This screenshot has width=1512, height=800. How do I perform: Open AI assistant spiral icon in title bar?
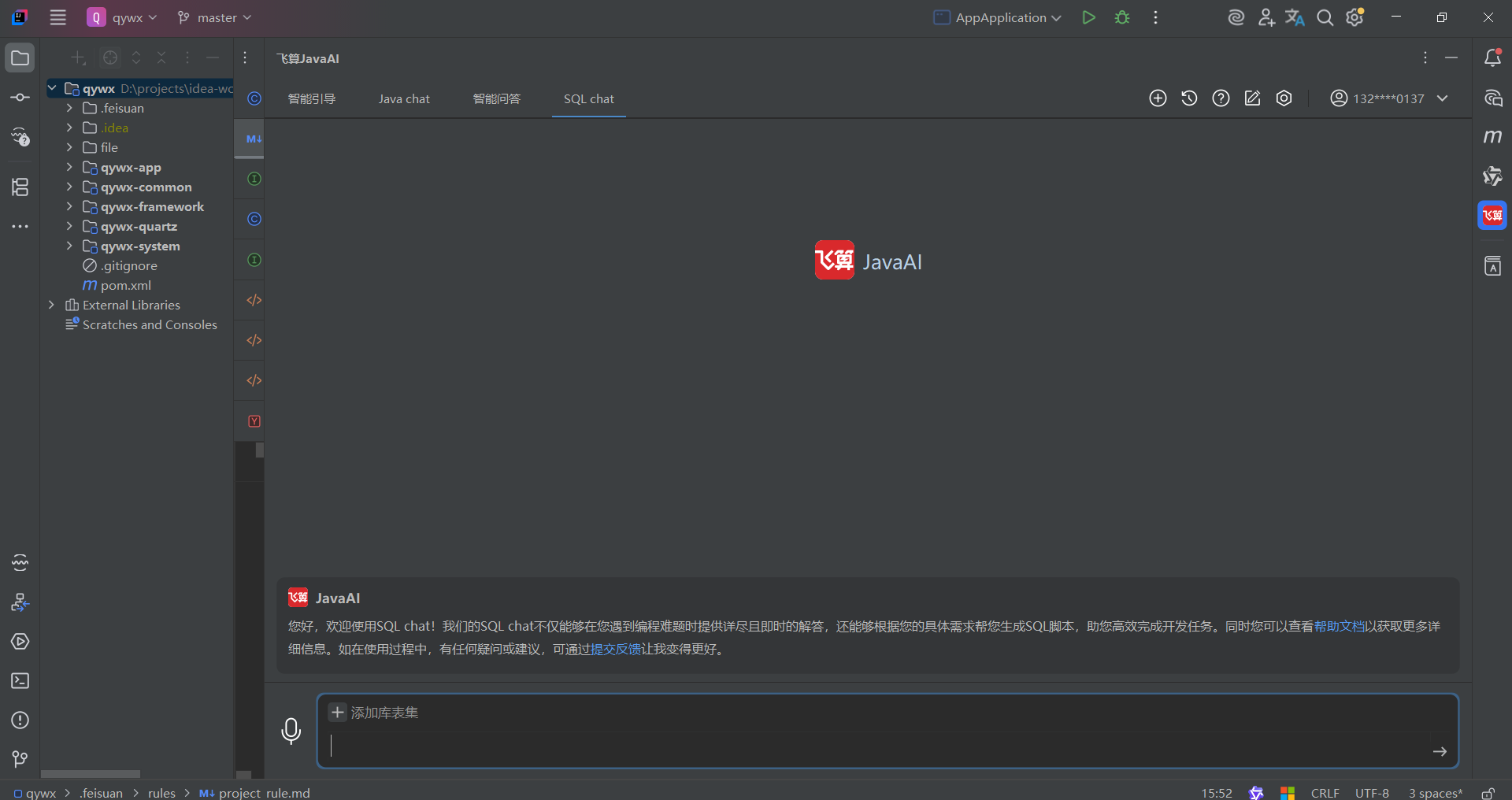1236,17
